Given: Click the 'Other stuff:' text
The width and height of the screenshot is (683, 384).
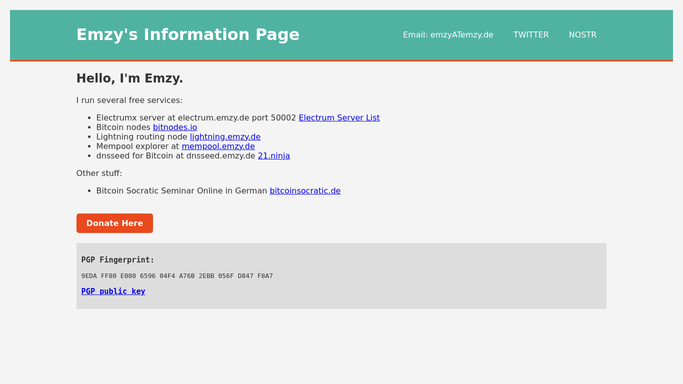Looking at the screenshot, I should 99,173.
